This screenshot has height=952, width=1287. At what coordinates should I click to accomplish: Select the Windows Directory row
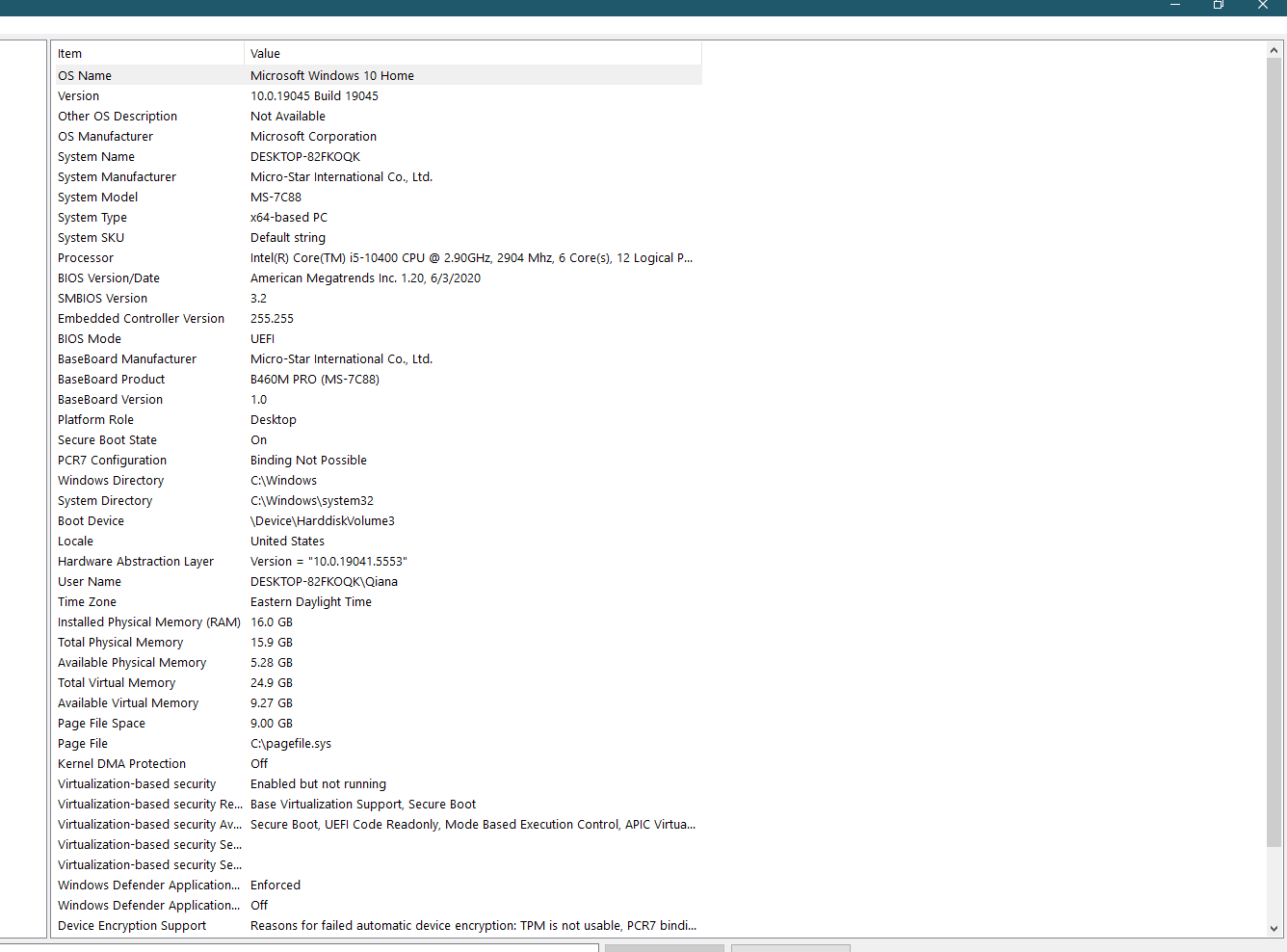coord(377,480)
